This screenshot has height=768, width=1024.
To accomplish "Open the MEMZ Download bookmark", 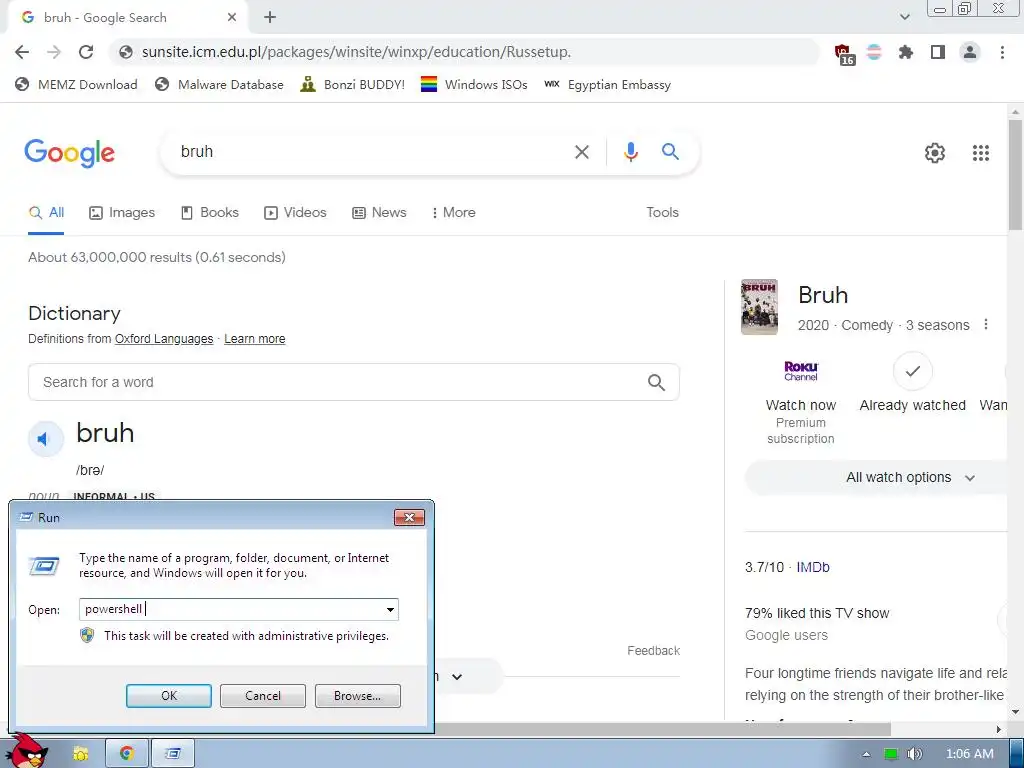I will point(76,84).
